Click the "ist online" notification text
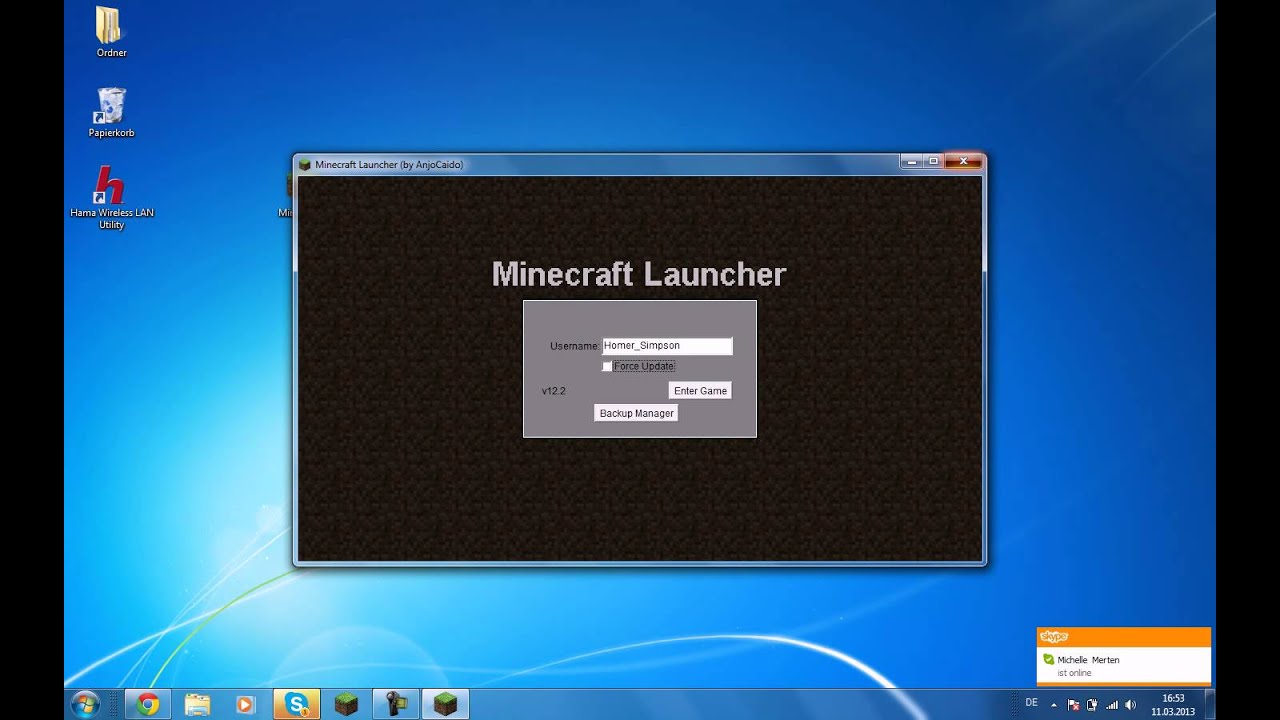The height and width of the screenshot is (720, 1280). click(x=1074, y=673)
